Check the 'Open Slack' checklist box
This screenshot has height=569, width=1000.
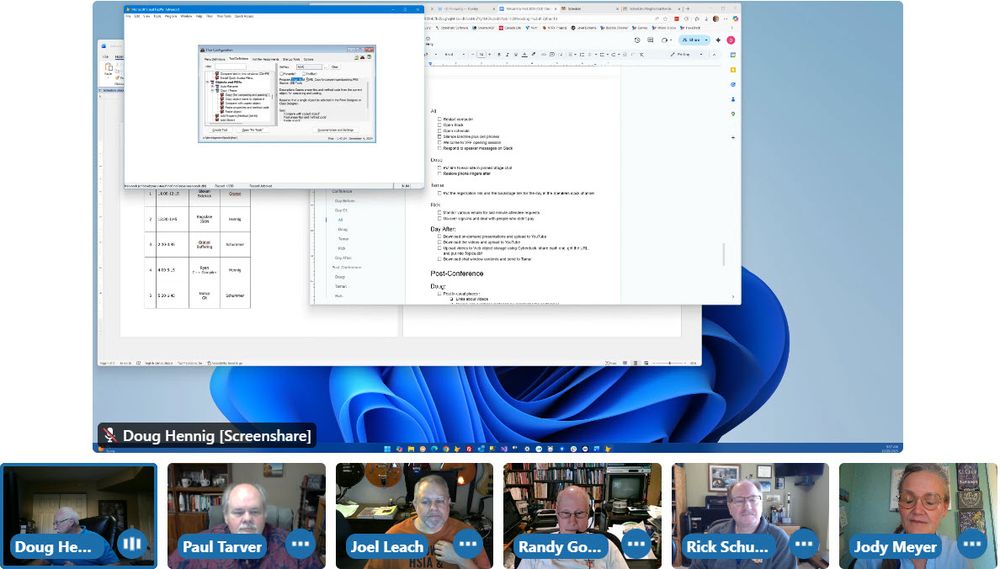point(439,125)
